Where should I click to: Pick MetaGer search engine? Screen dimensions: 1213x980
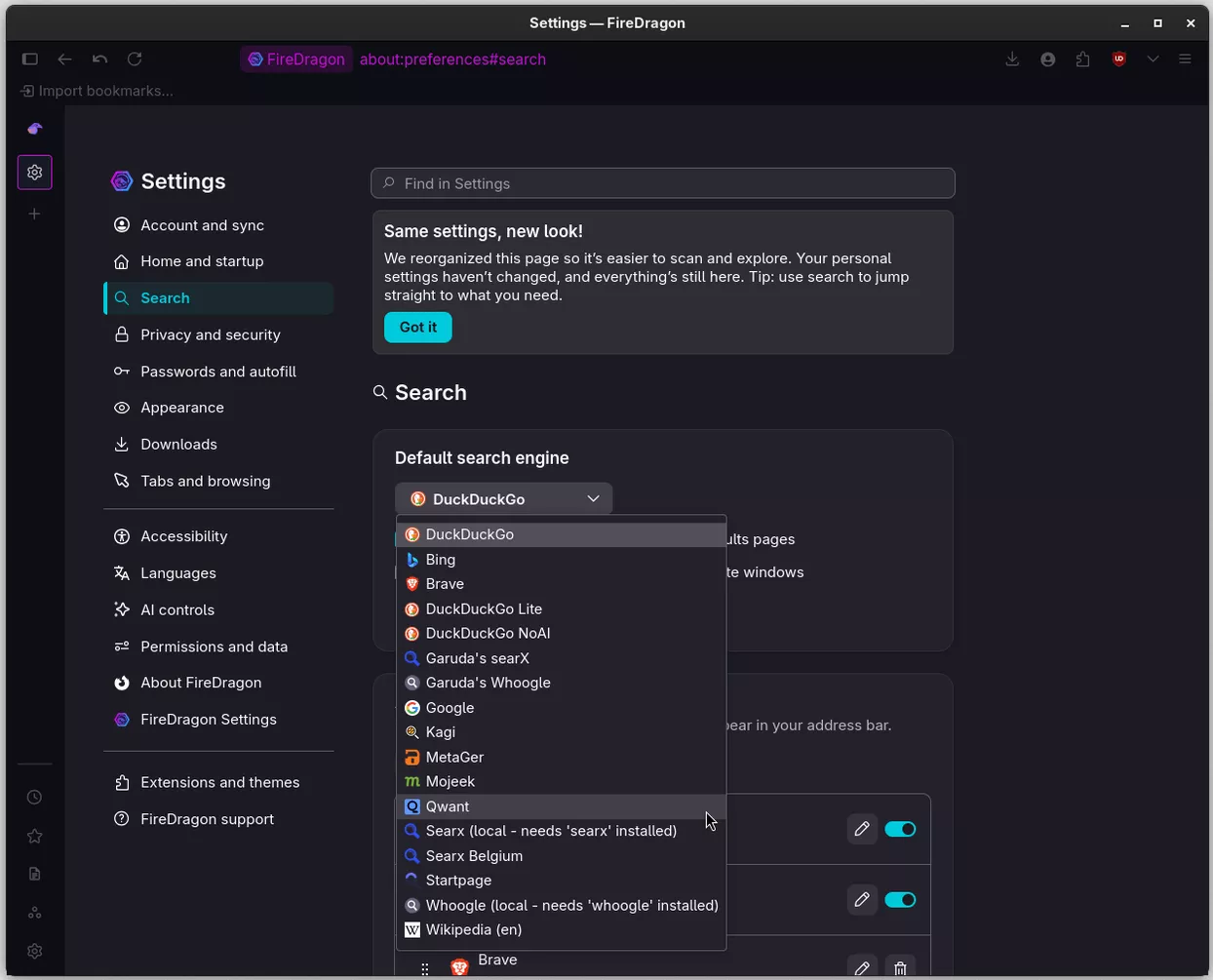[x=561, y=757]
